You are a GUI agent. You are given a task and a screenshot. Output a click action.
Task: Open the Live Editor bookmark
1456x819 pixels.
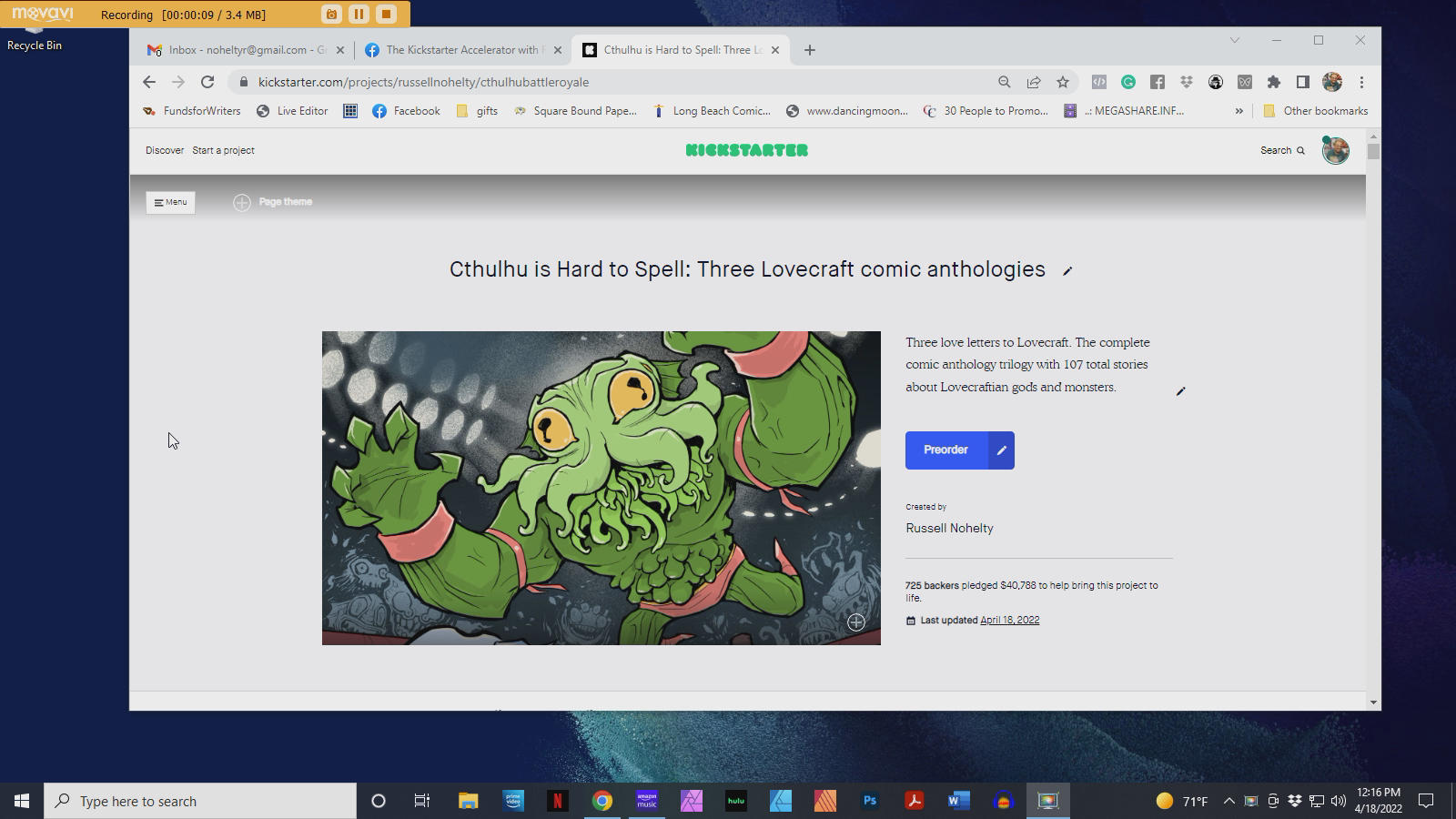point(292,111)
